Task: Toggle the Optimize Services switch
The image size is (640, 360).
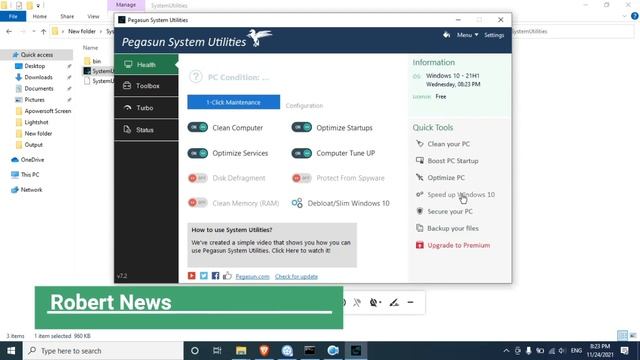Action: click(198, 153)
